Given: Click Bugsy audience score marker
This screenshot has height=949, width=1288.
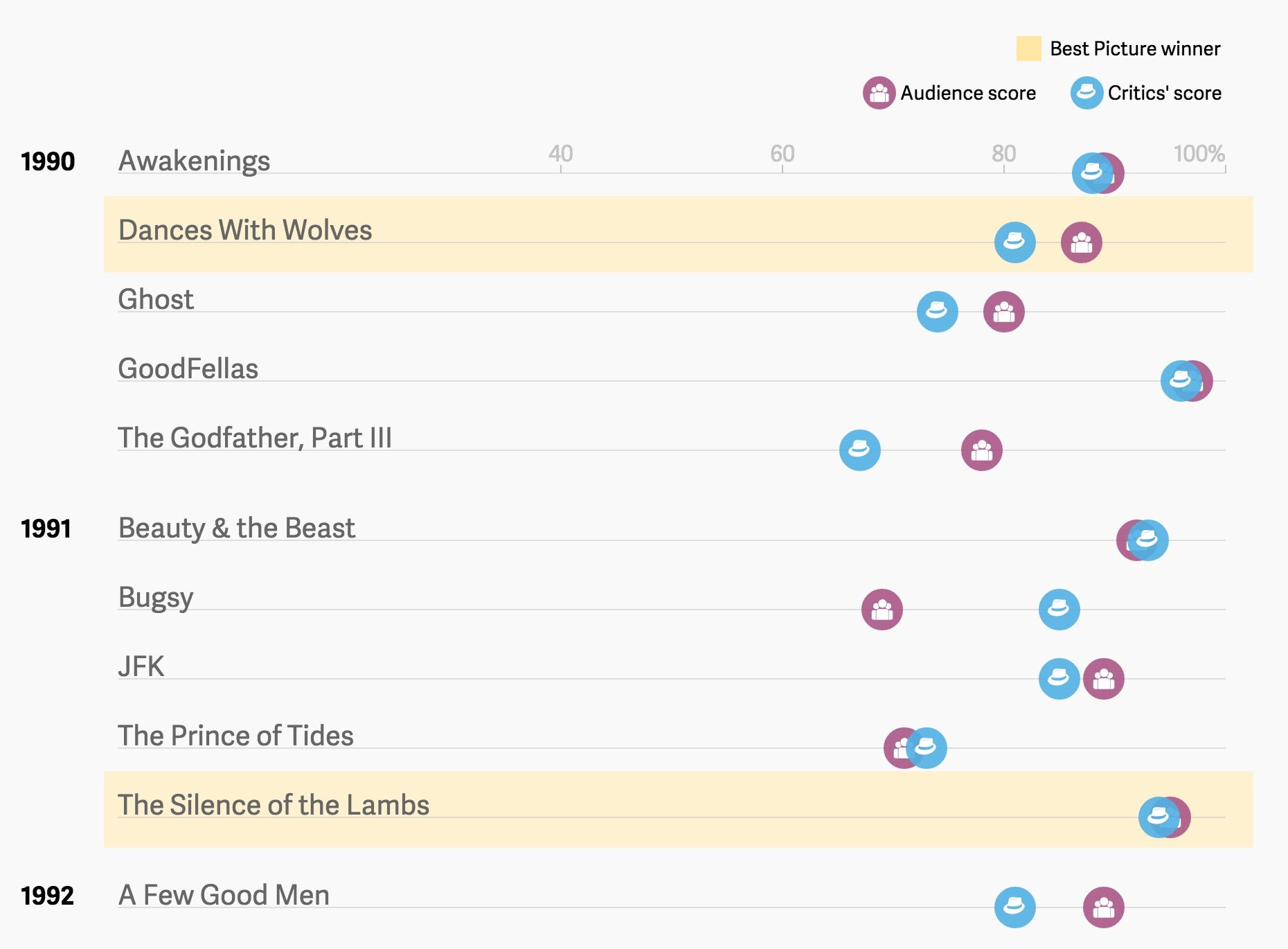Looking at the screenshot, I should tap(882, 610).
